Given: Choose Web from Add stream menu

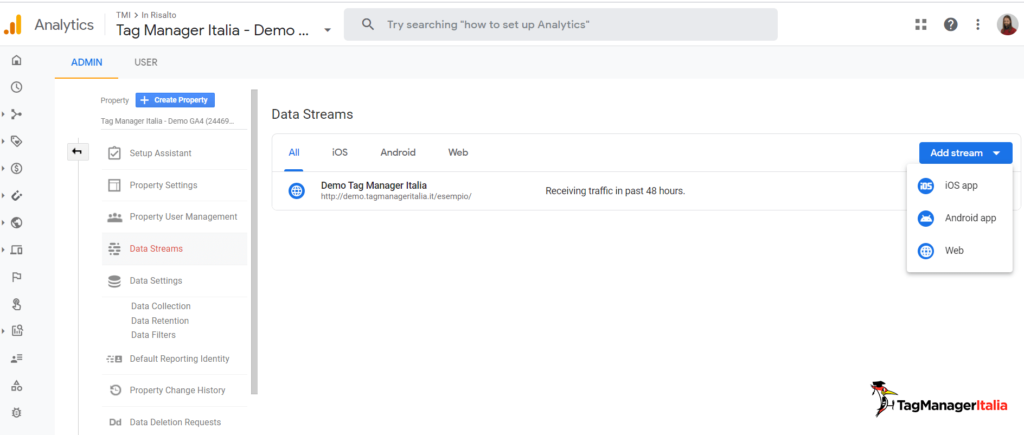Looking at the screenshot, I should (959, 251).
